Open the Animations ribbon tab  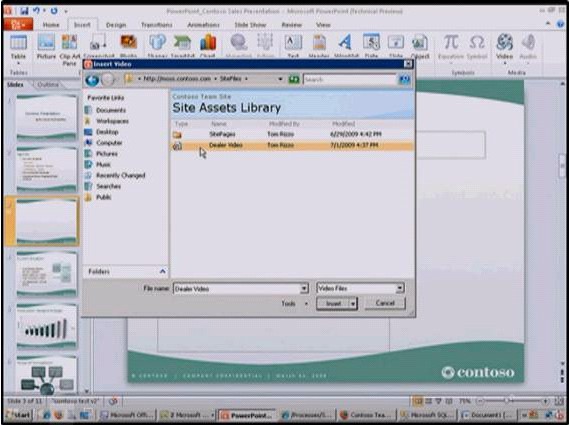203,25
